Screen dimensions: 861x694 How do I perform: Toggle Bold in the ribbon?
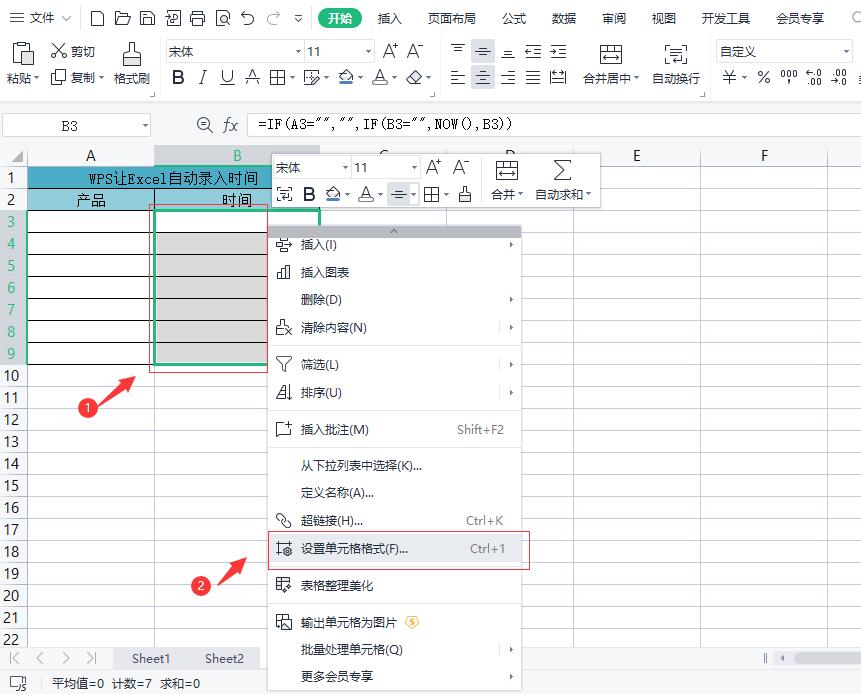pos(178,77)
